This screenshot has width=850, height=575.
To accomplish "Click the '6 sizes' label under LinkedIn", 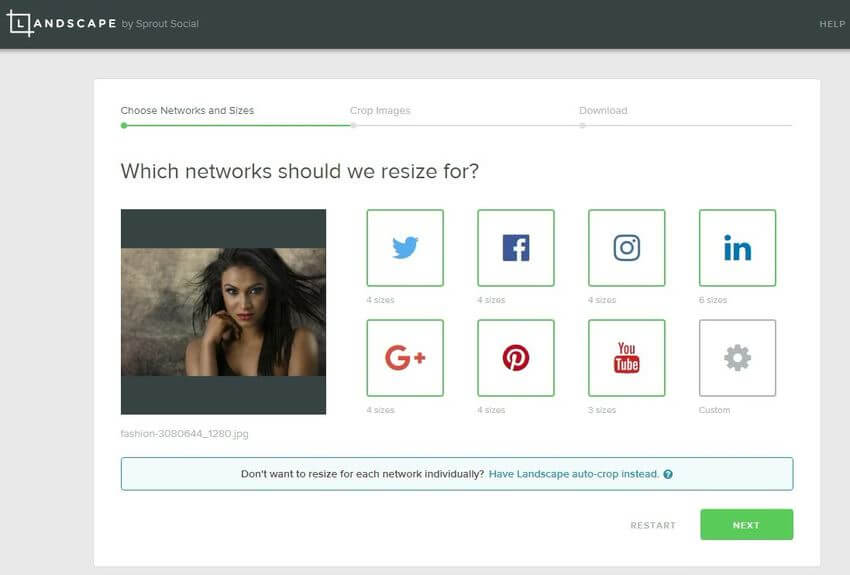I will pyautogui.click(x=713, y=300).
